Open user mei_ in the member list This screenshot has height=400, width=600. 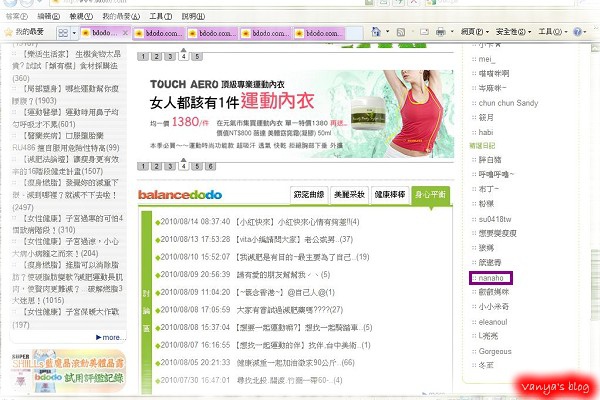click(487, 59)
